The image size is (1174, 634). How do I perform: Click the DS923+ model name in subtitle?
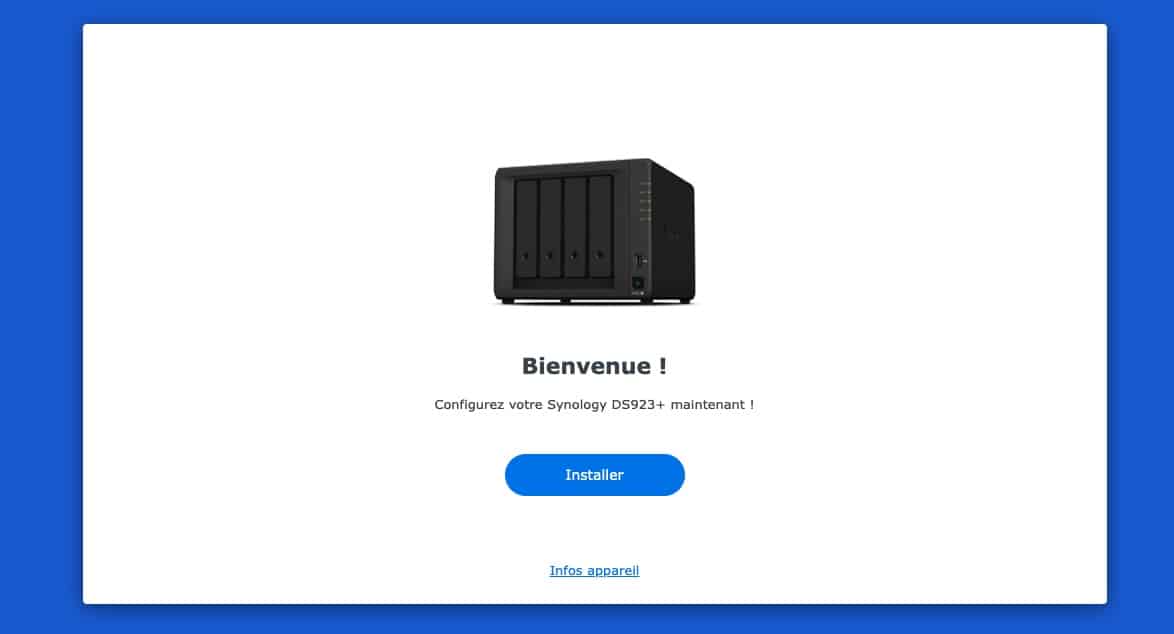tap(638, 404)
